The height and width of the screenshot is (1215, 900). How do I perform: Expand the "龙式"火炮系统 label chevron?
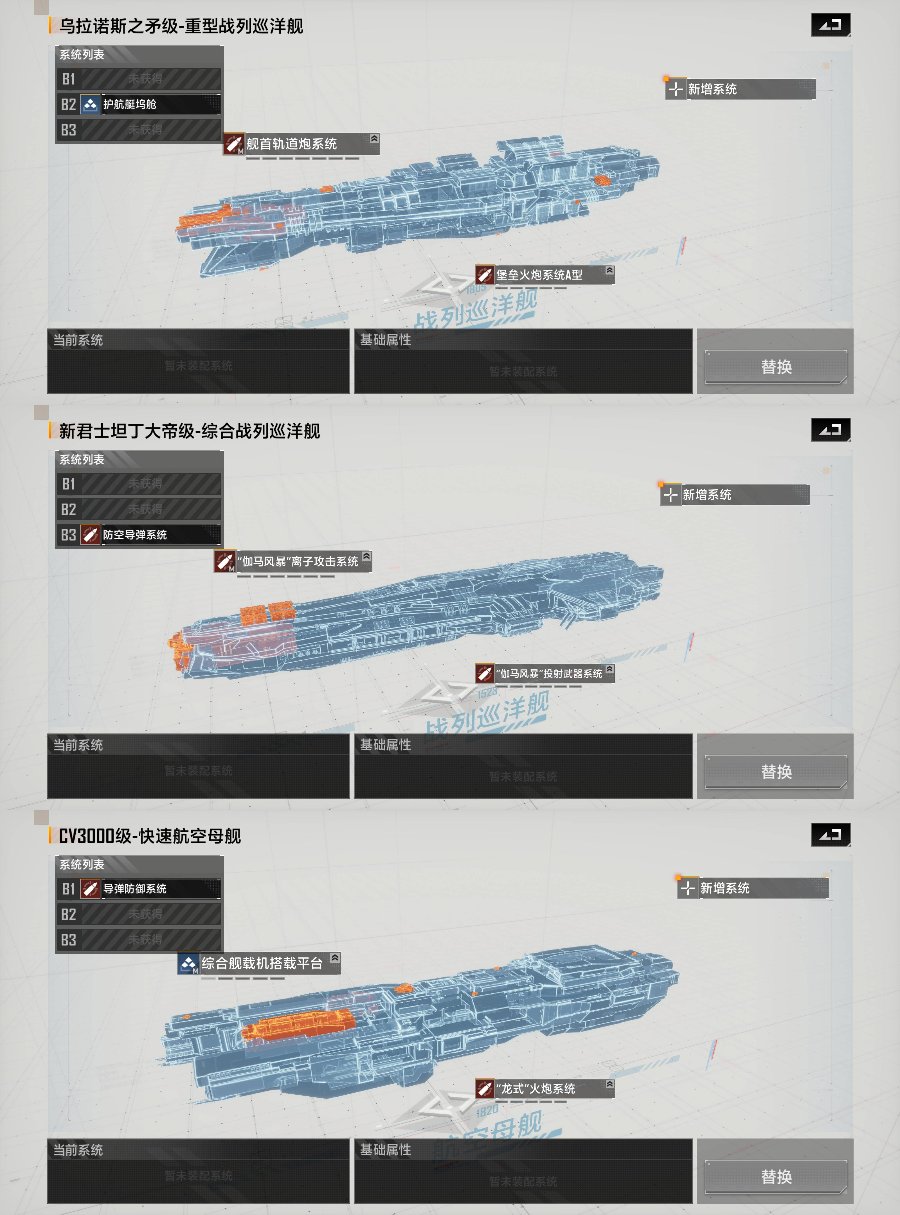pos(608,1084)
